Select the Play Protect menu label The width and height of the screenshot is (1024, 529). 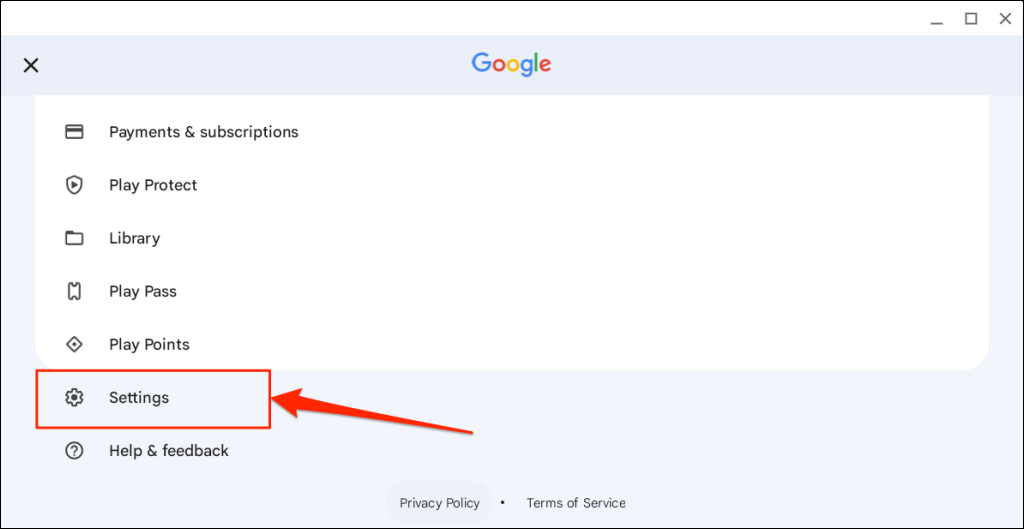tap(153, 185)
